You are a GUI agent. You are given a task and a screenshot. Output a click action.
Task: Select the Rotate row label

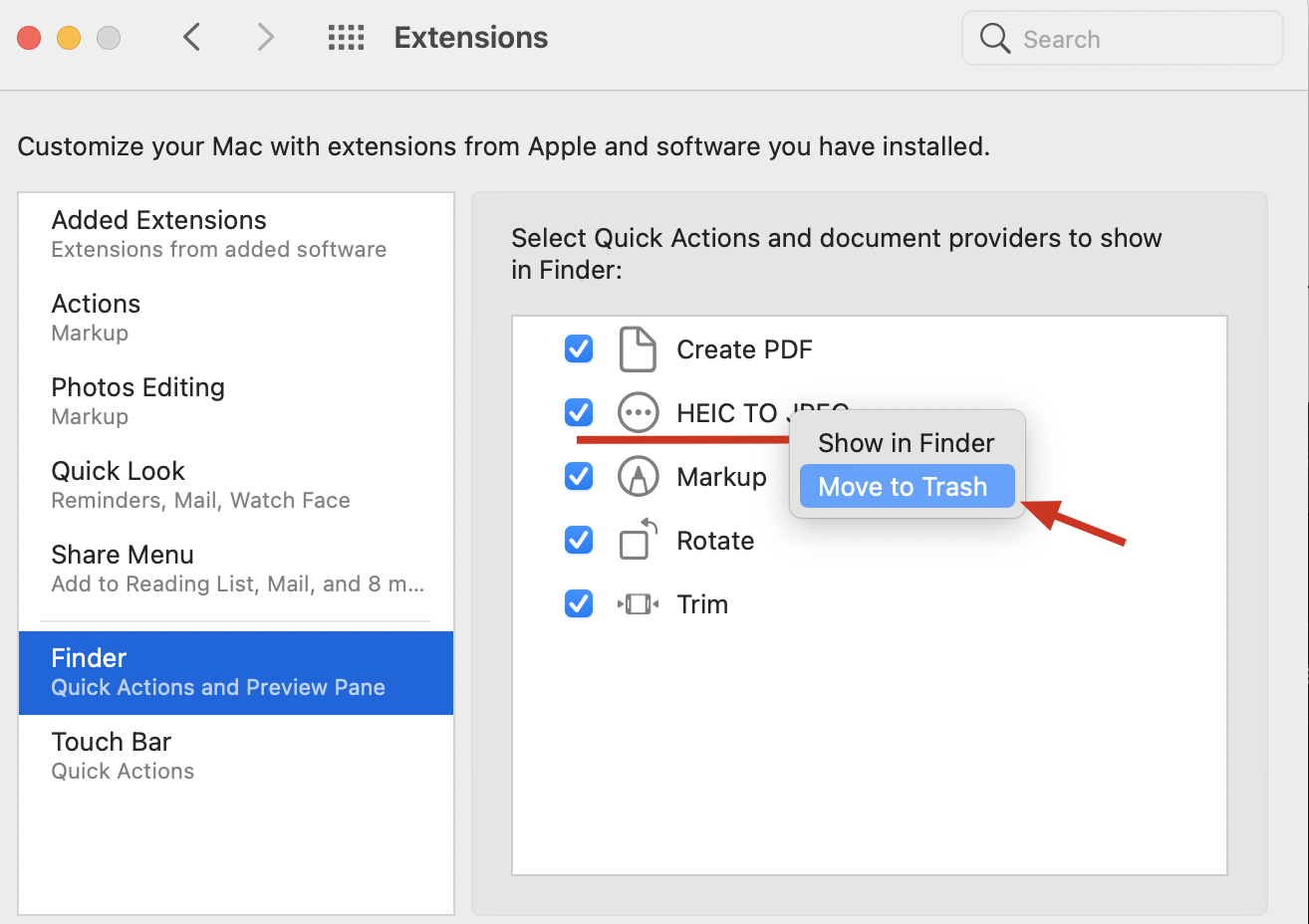(715, 541)
